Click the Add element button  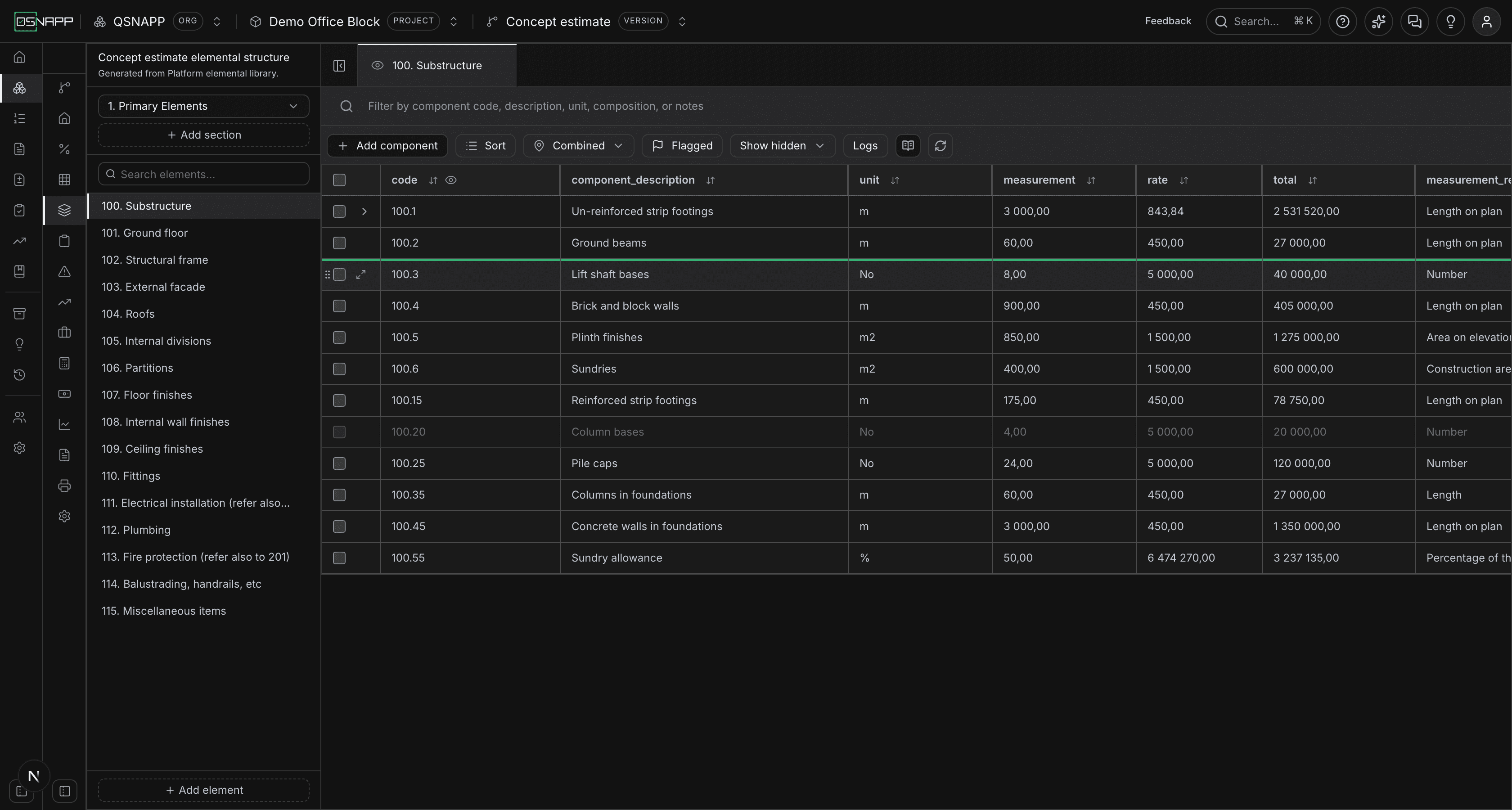pos(204,790)
